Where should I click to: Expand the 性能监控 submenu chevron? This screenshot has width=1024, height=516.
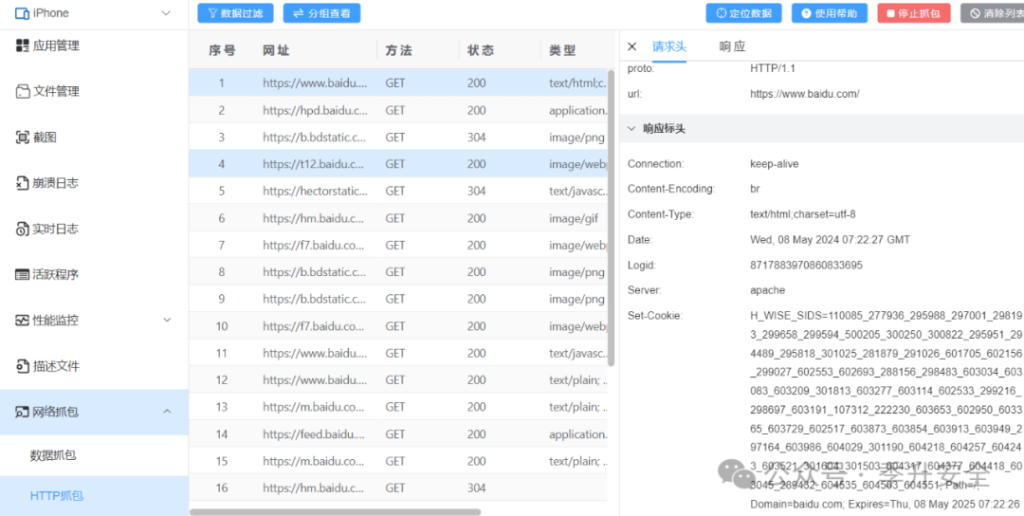pos(166,320)
